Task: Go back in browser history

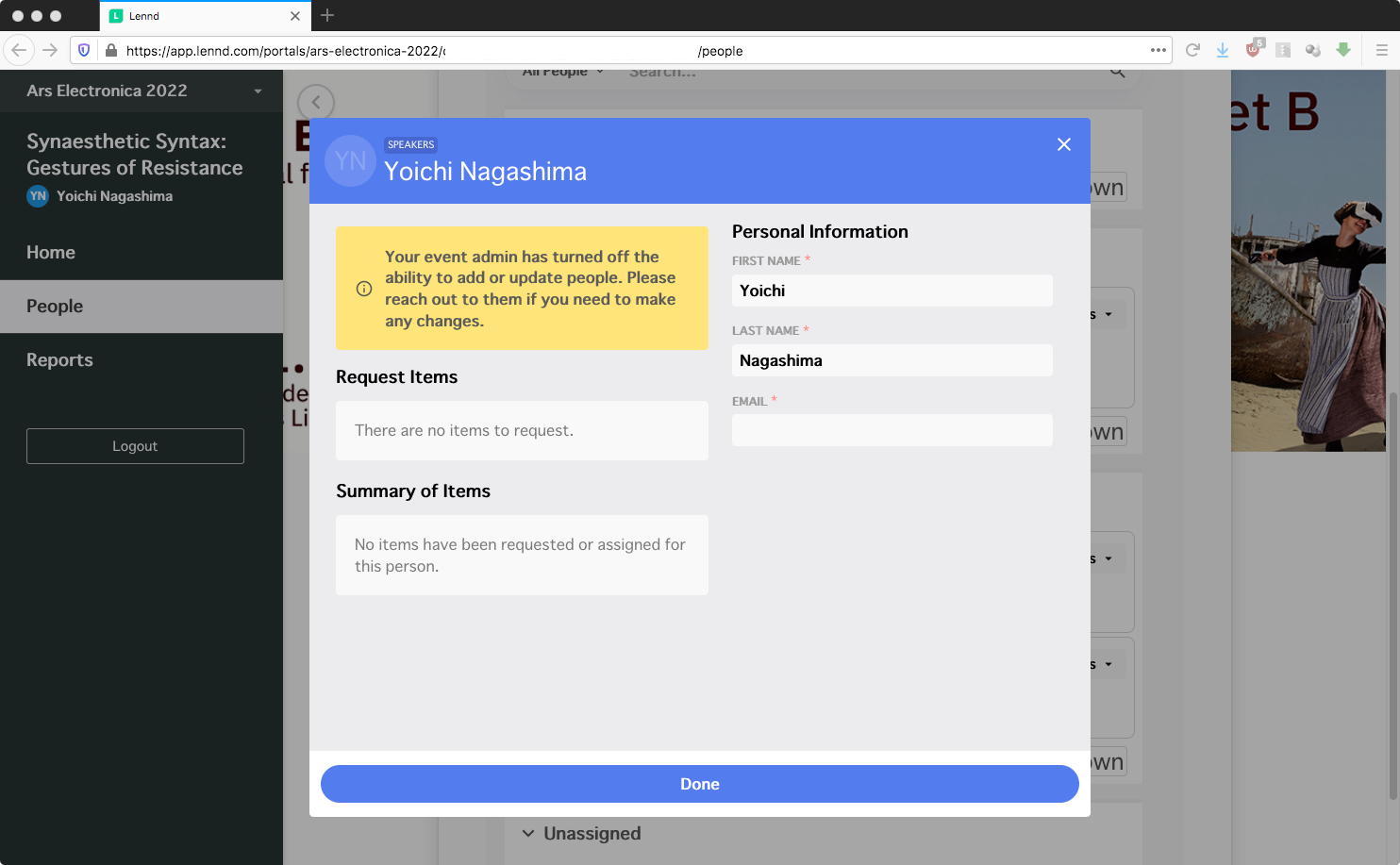Action: click(x=19, y=50)
